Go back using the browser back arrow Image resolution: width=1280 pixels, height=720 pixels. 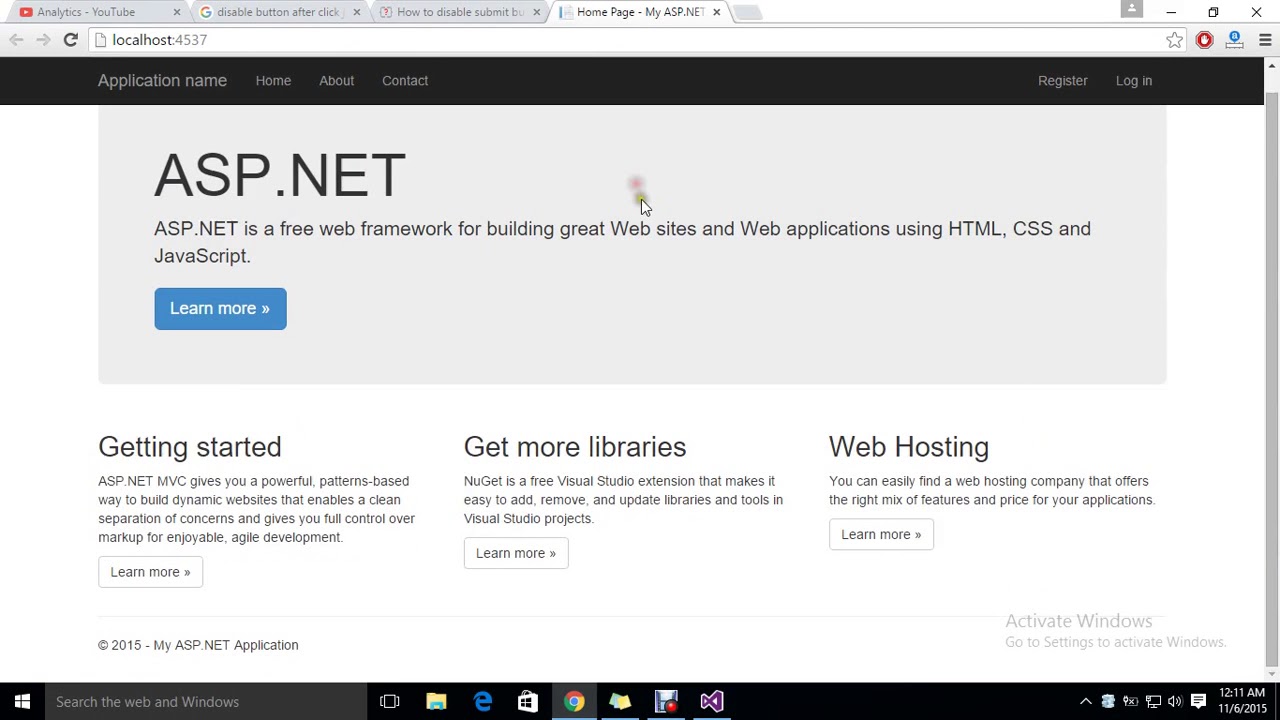[16, 40]
